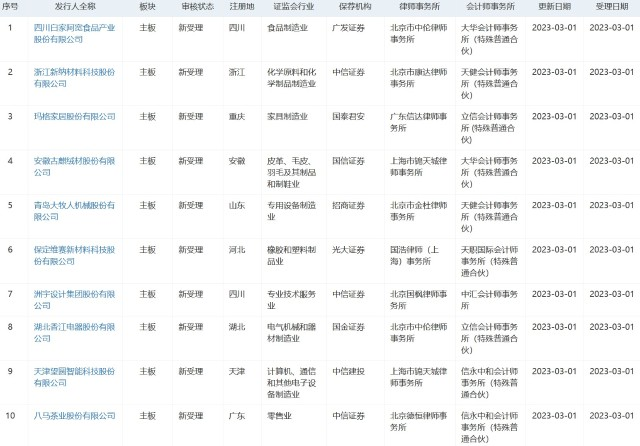The width and height of the screenshot is (640, 446).
Task: Select the 家具制造业 industry cell
Action: point(287,116)
